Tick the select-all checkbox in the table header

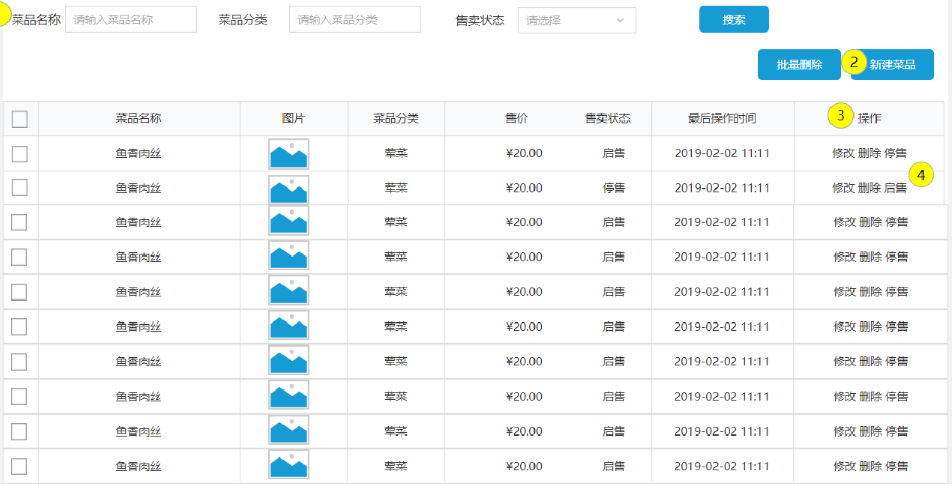click(19, 119)
